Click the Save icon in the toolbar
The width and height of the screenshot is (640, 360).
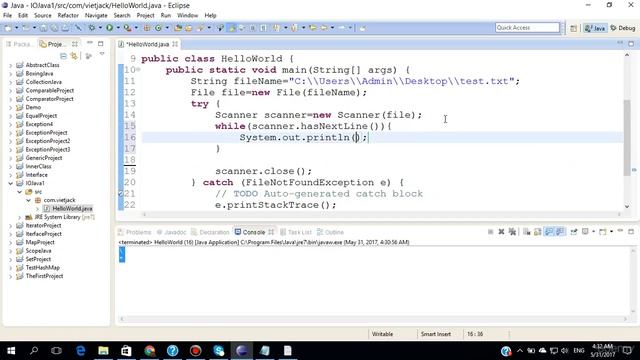click(43, 28)
